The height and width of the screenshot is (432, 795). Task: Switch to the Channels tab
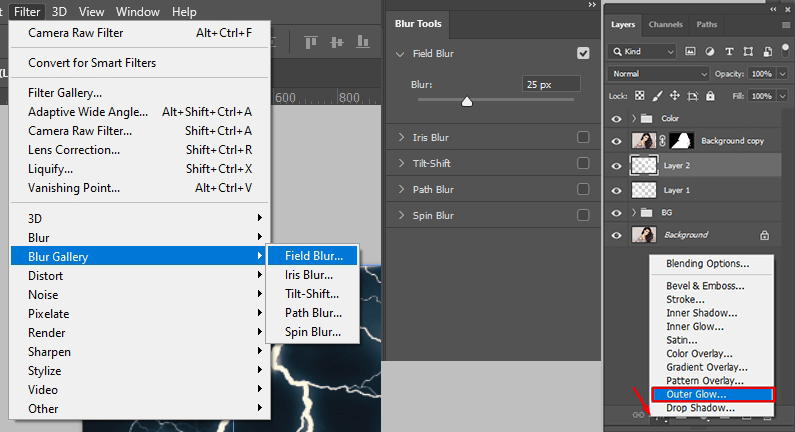click(x=666, y=24)
